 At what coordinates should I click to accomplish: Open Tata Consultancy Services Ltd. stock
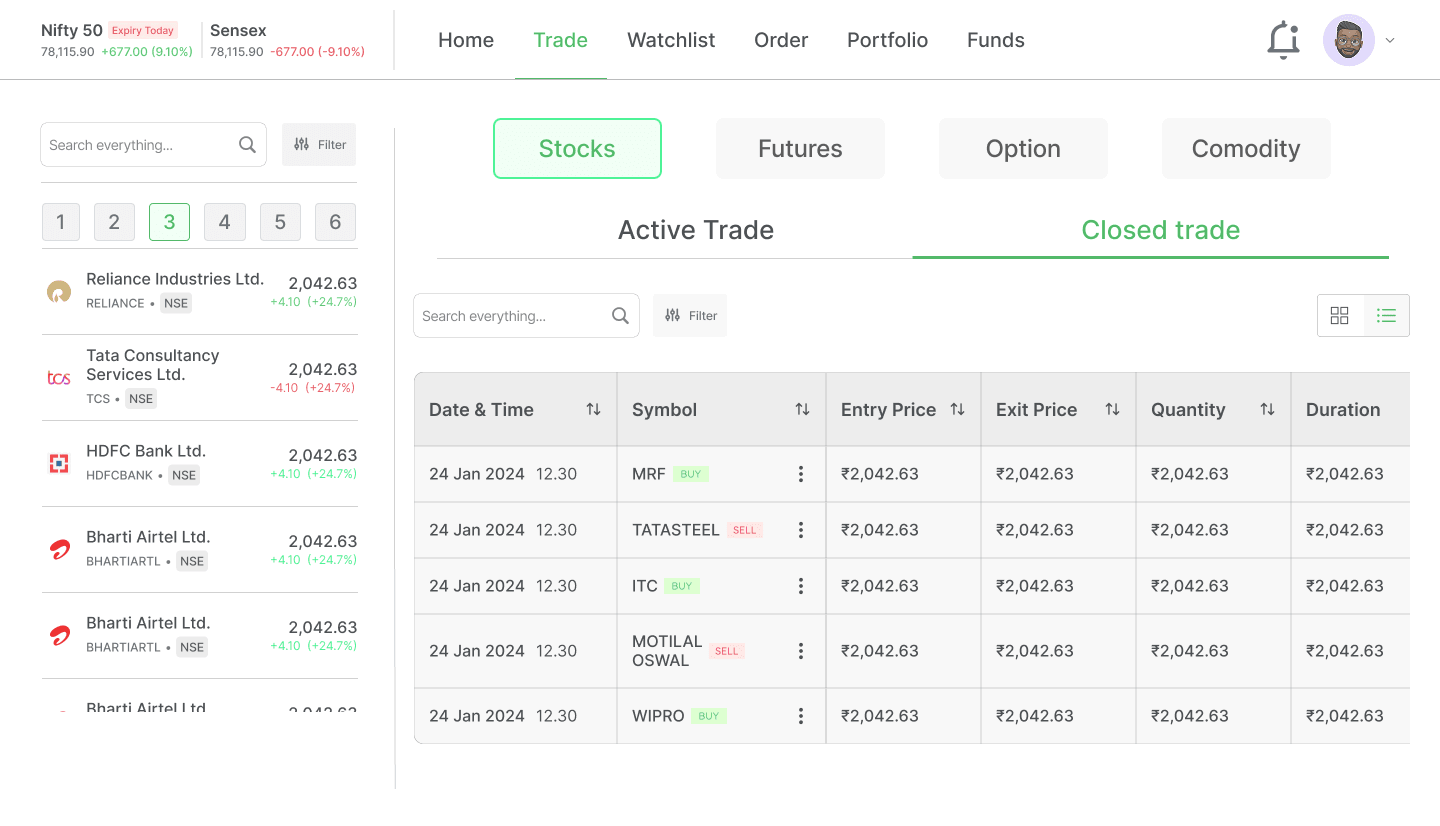coord(200,378)
